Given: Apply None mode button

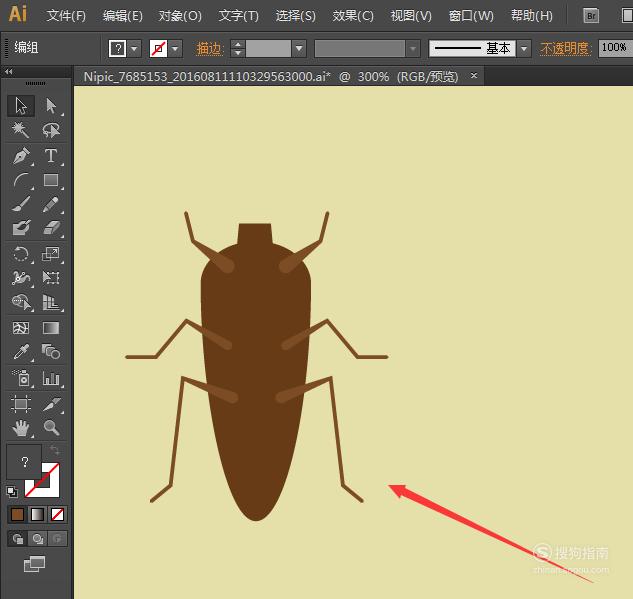Looking at the screenshot, I should tap(57, 514).
